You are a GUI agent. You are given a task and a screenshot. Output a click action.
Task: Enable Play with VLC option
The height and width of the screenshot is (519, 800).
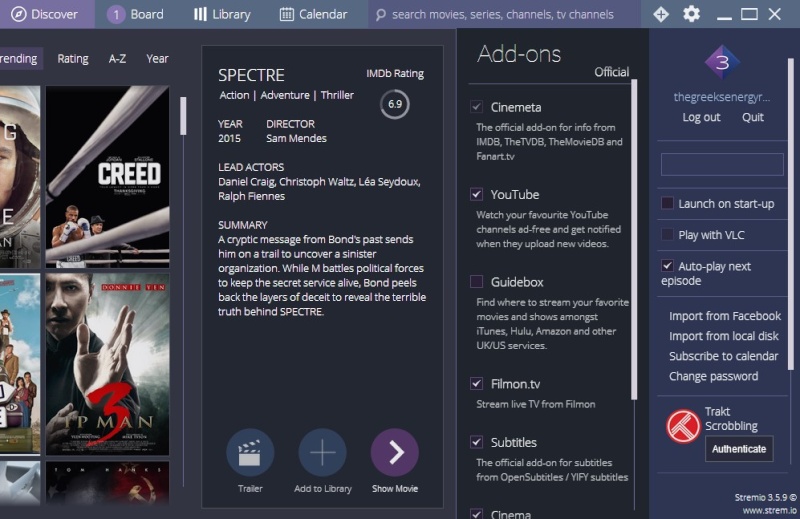click(667, 234)
